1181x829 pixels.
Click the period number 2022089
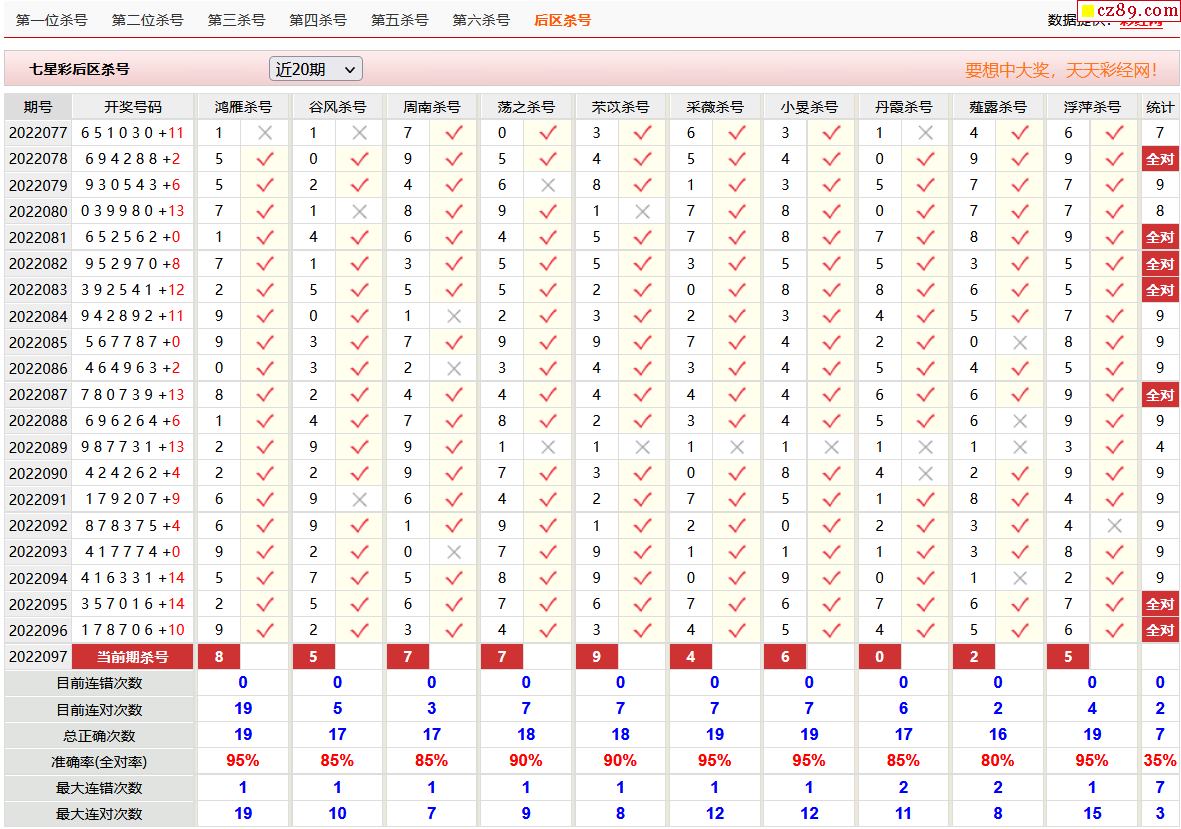[x=38, y=447]
